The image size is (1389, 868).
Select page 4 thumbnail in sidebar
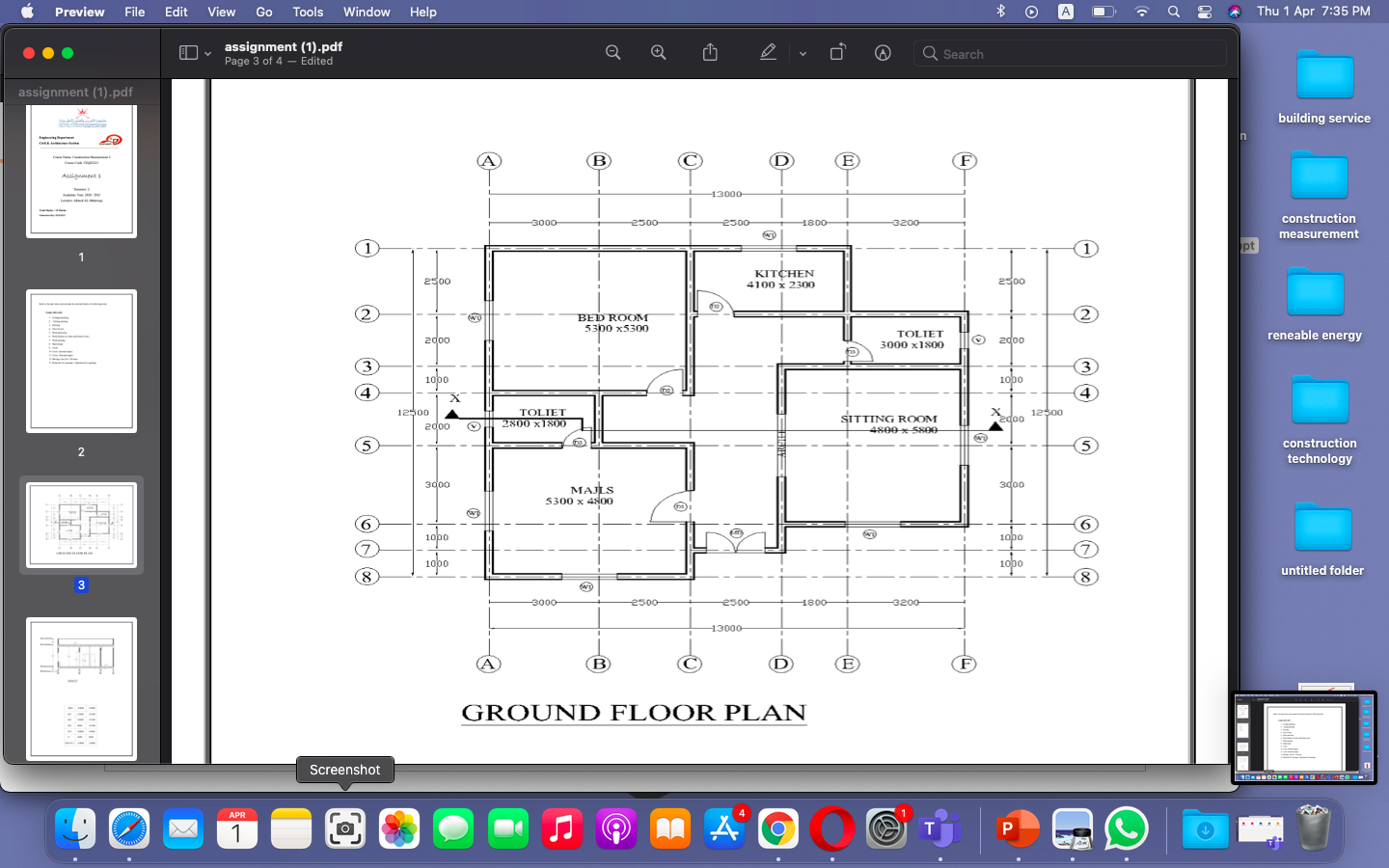[x=81, y=690]
